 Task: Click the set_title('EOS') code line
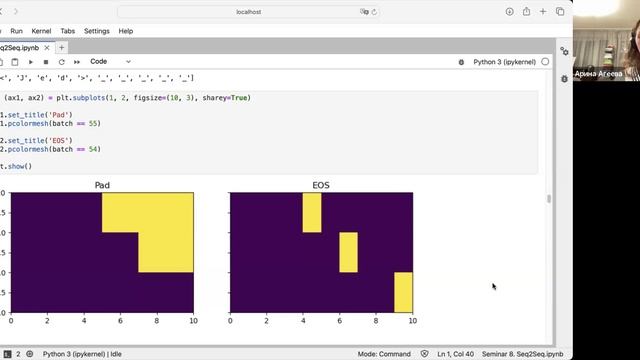(36, 141)
